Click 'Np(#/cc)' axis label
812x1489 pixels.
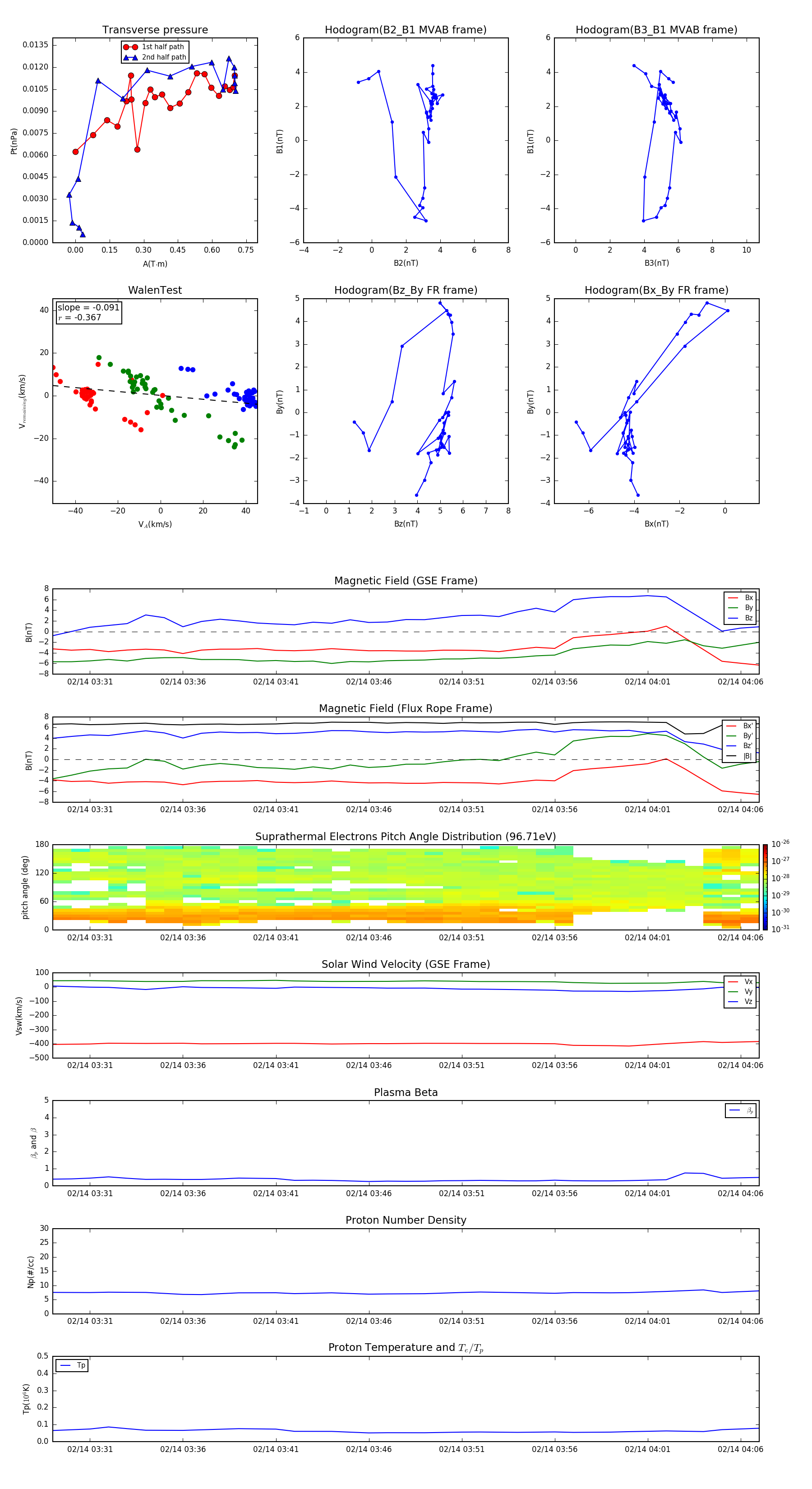tap(31, 1271)
